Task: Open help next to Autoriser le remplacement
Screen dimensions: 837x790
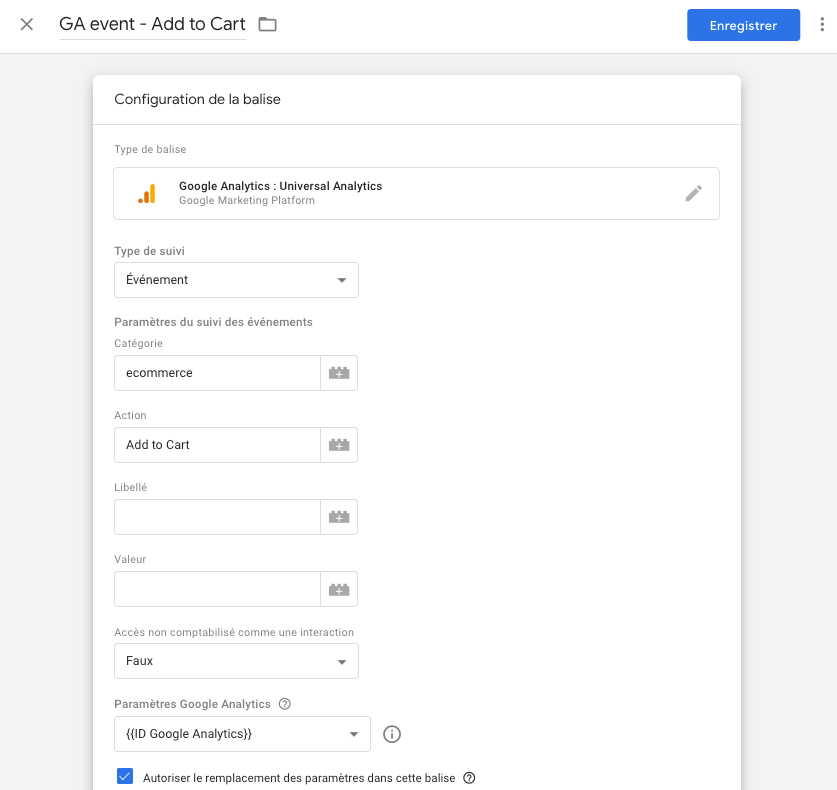Action: click(469, 778)
